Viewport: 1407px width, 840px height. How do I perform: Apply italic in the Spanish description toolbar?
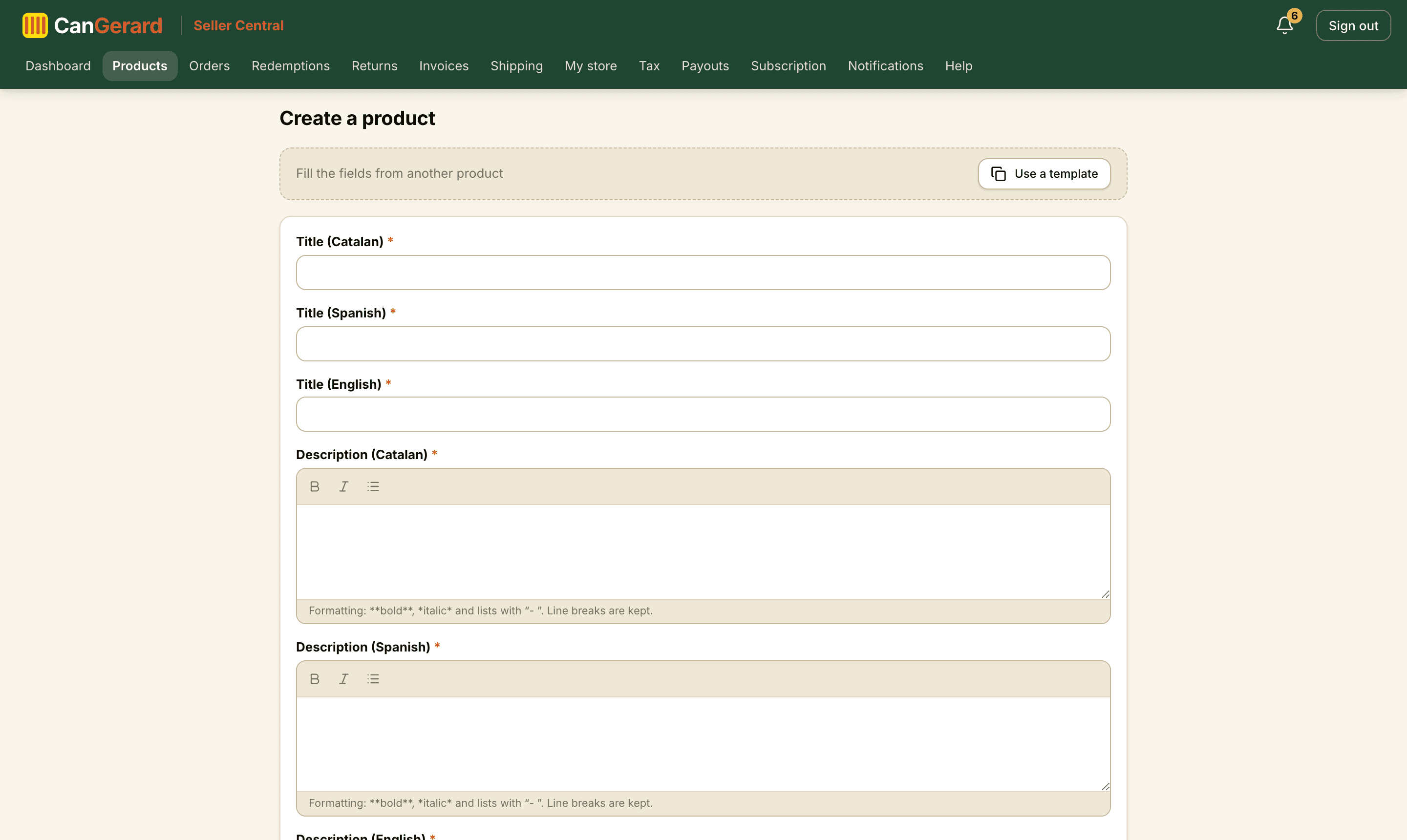(x=343, y=679)
